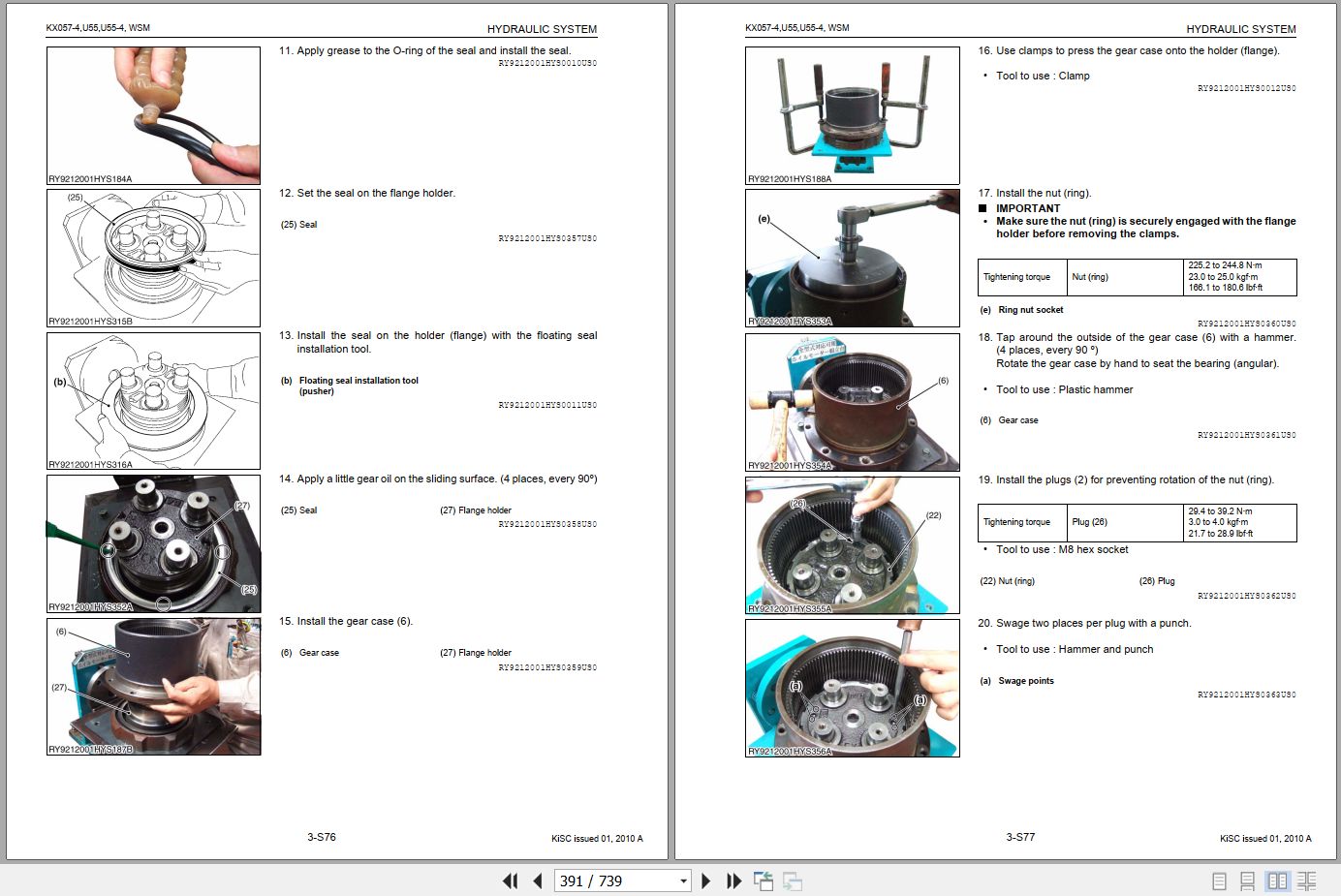The height and width of the screenshot is (896, 1341).
Task: Click the clamp fixture photo RY9212001HYS188A
Action: (x=852, y=114)
